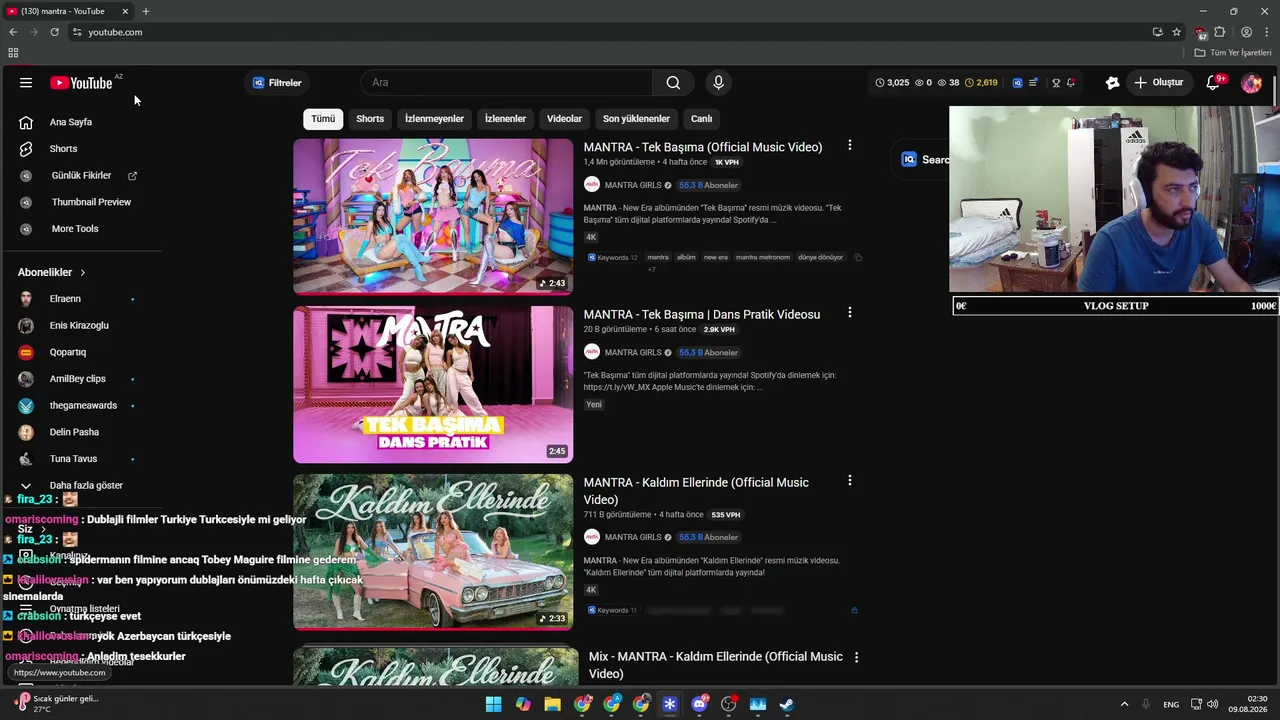The width and height of the screenshot is (1280, 720).
Task: Click the install app icon in address bar
Action: (x=1158, y=32)
